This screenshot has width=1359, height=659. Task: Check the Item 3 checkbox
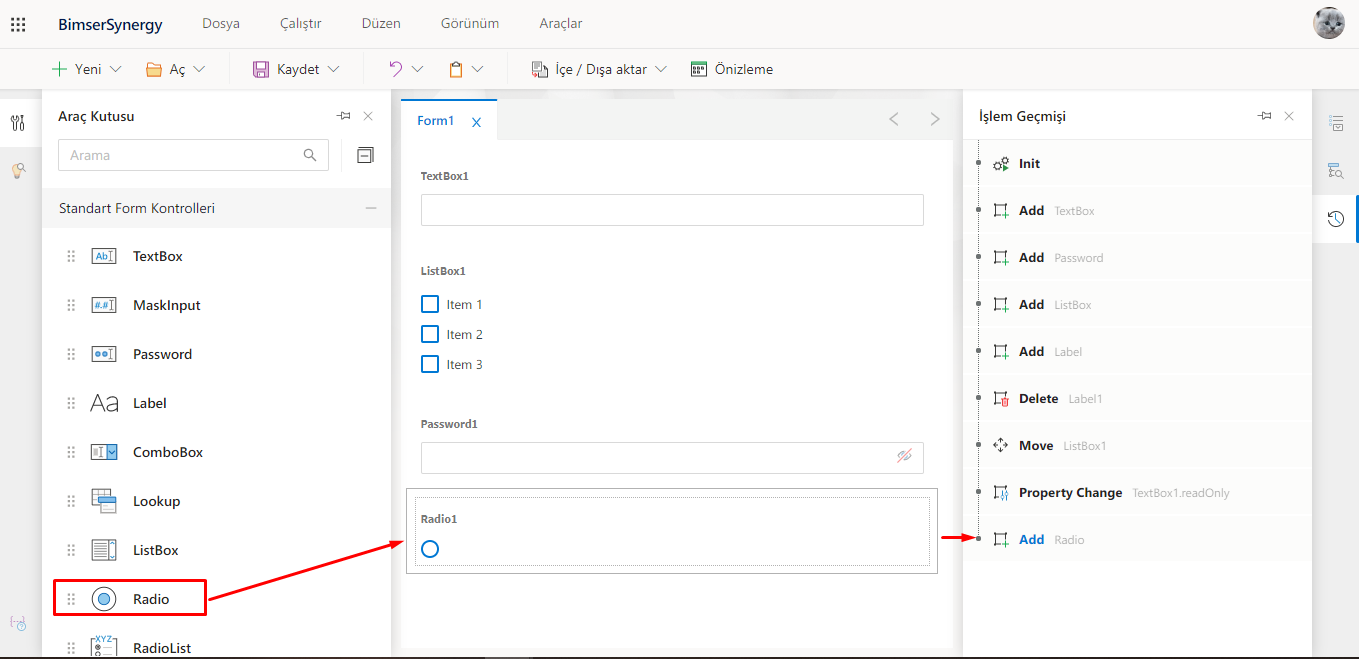click(x=430, y=365)
